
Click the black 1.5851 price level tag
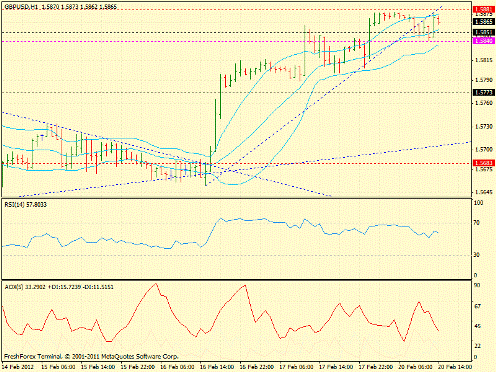coord(484,33)
